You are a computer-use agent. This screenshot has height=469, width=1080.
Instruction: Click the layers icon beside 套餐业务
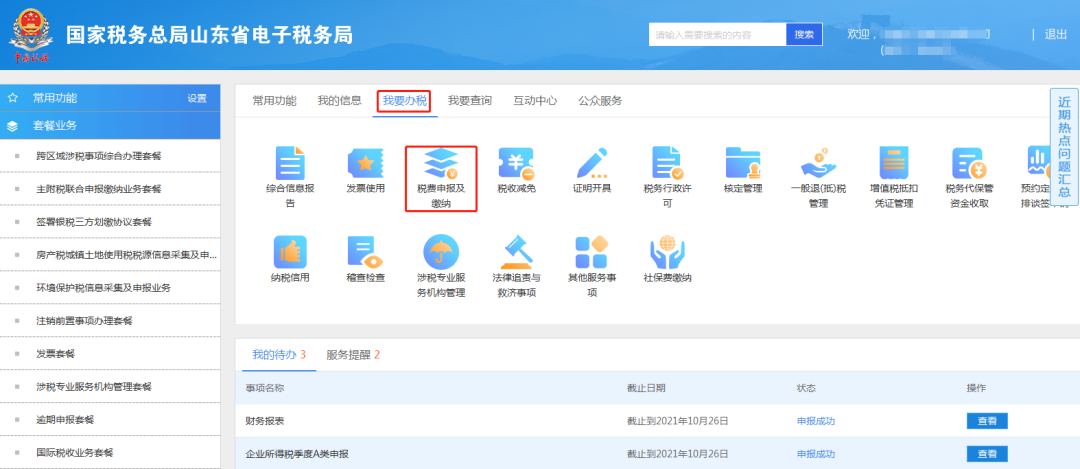[12, 126]
